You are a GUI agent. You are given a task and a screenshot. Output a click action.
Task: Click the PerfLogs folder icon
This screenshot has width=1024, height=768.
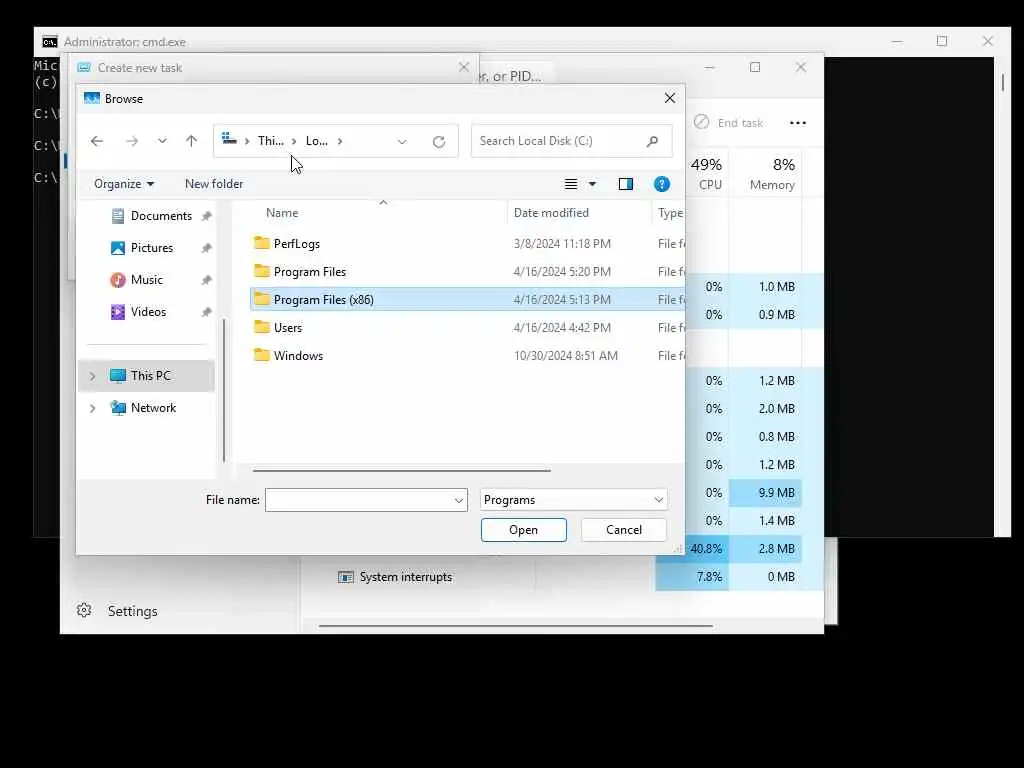[262, 243]
